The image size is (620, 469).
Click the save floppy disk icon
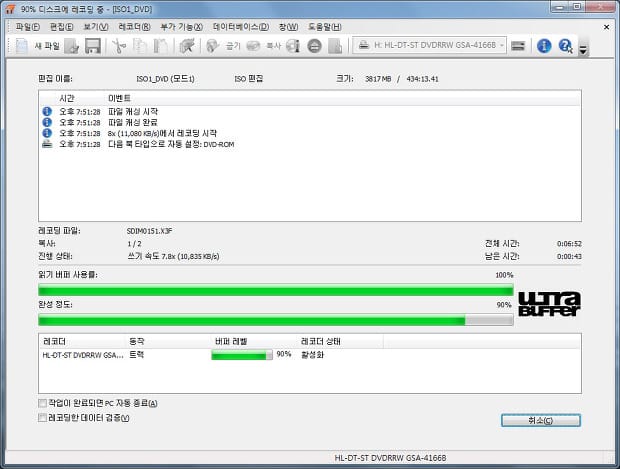point(92,46)
